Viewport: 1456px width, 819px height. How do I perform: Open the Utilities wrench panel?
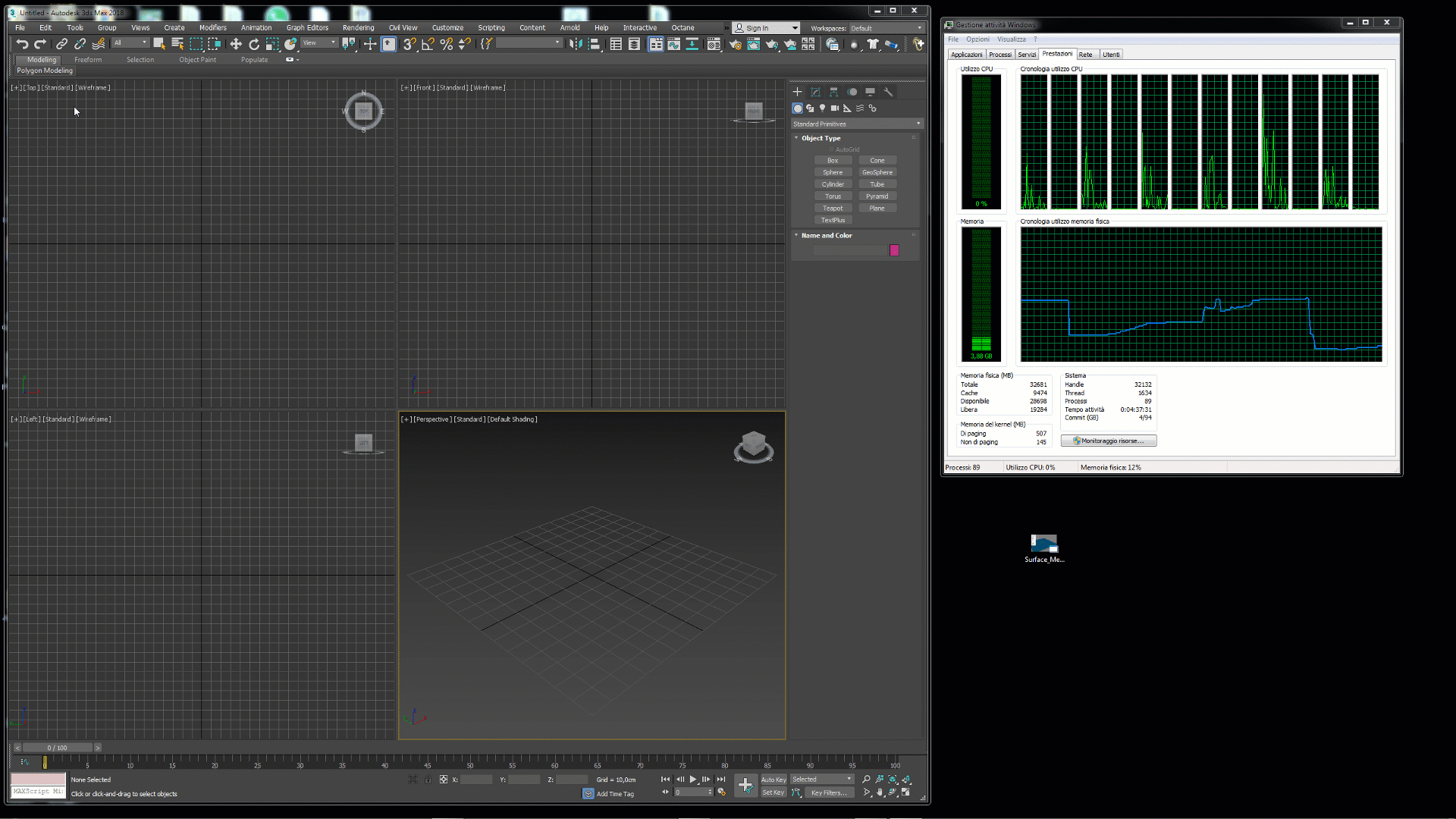pyautogui.click(x=888, y=92)
